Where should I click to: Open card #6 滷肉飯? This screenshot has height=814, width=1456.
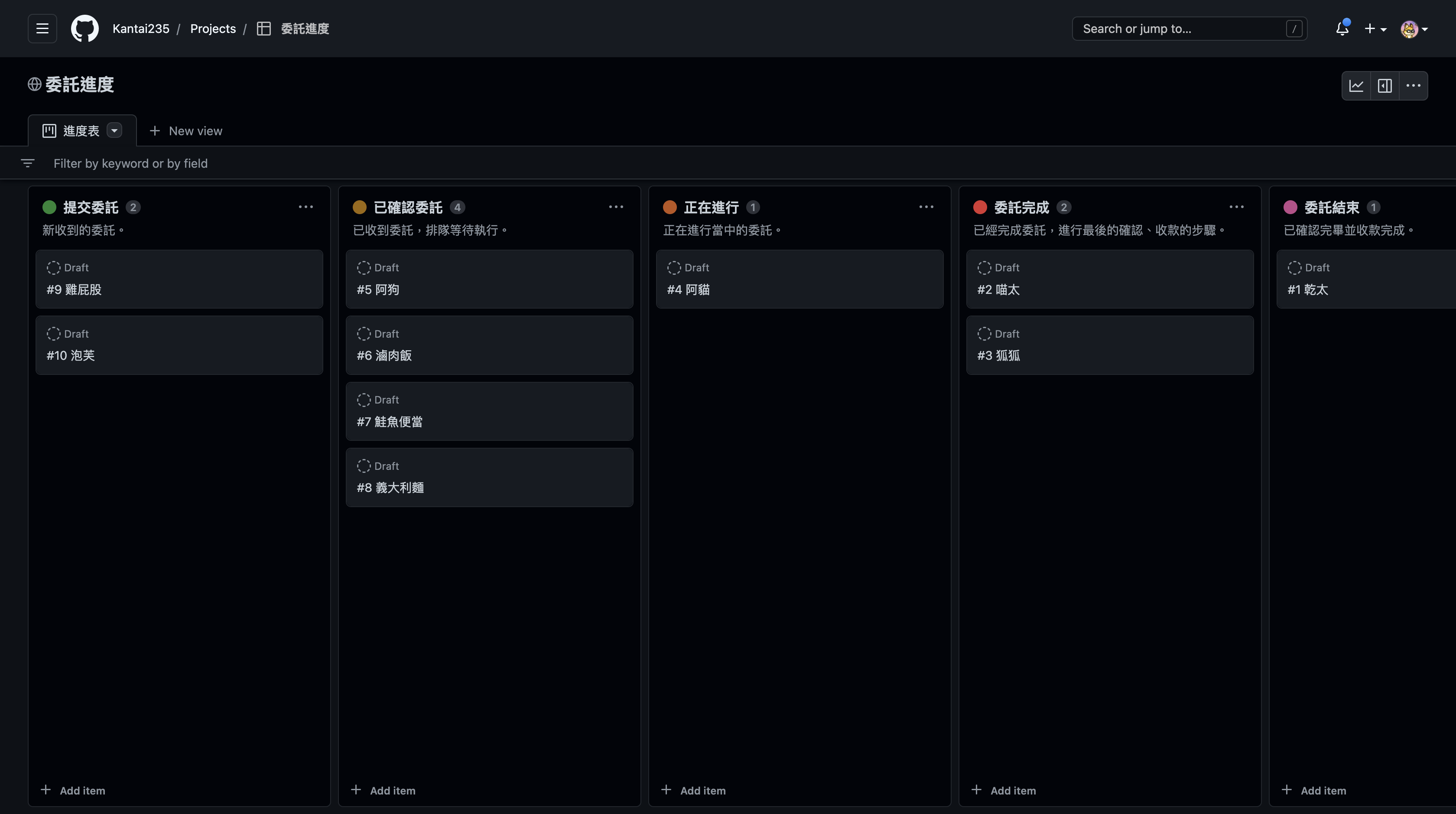(490, 345)
